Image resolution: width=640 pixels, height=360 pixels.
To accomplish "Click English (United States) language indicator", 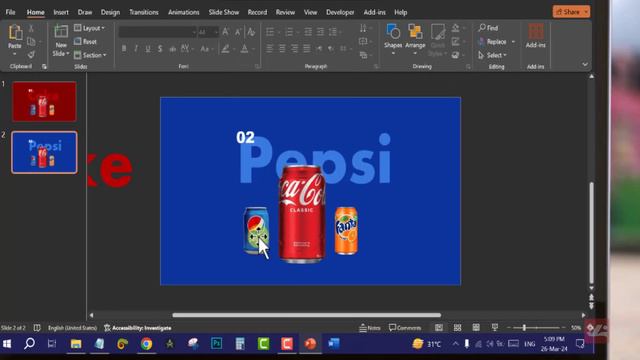I will point(72,328).
